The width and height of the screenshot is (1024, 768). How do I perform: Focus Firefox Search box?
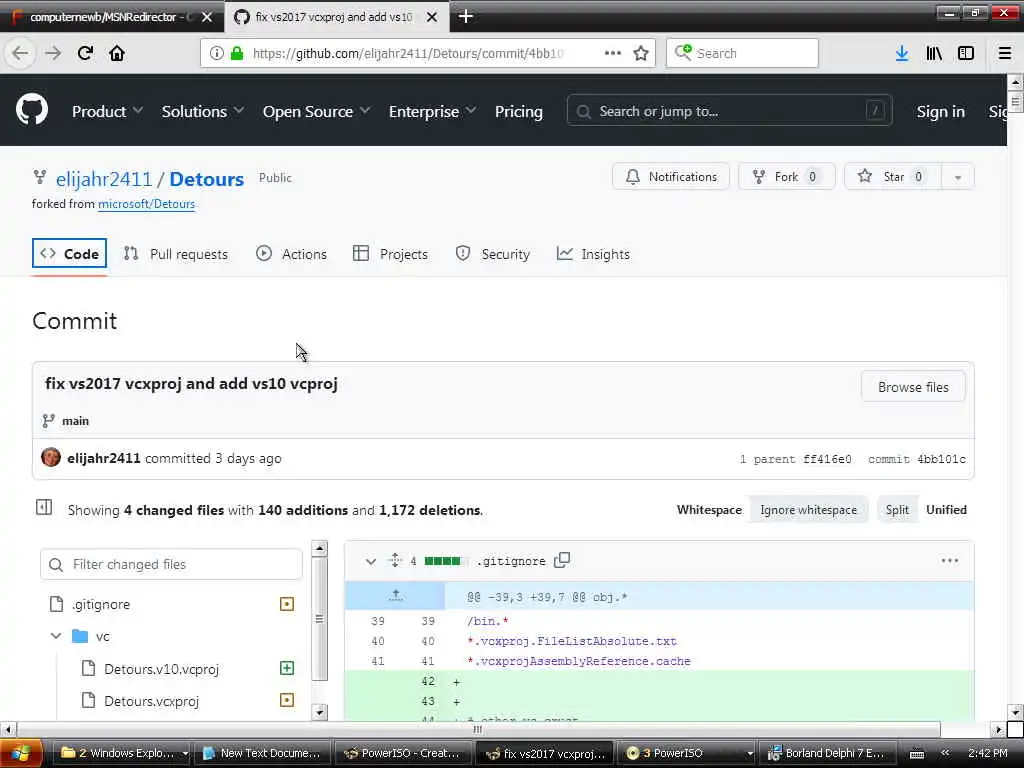tap(742, 53)
